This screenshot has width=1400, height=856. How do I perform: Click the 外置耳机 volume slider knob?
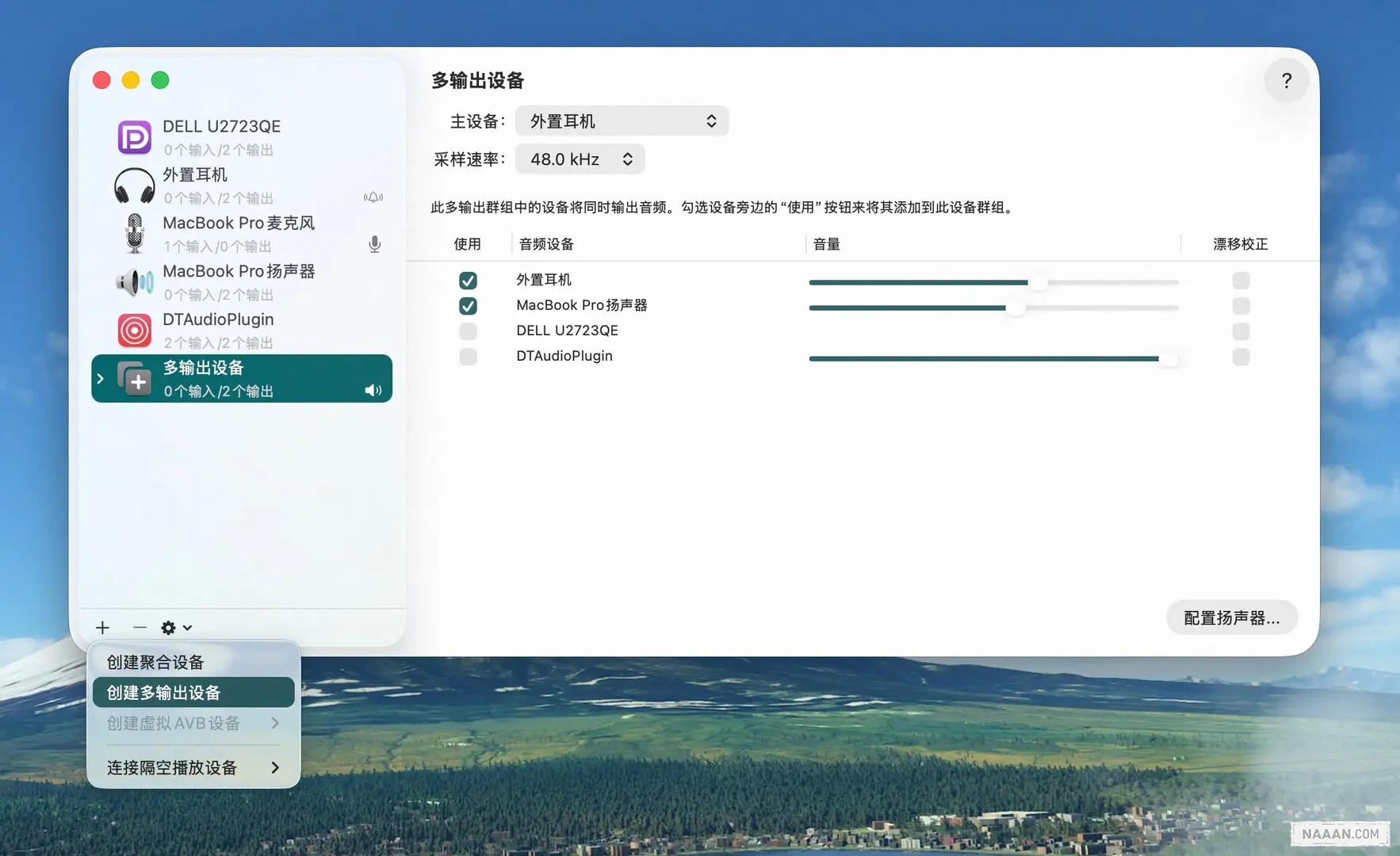[x=1037, y=282]
